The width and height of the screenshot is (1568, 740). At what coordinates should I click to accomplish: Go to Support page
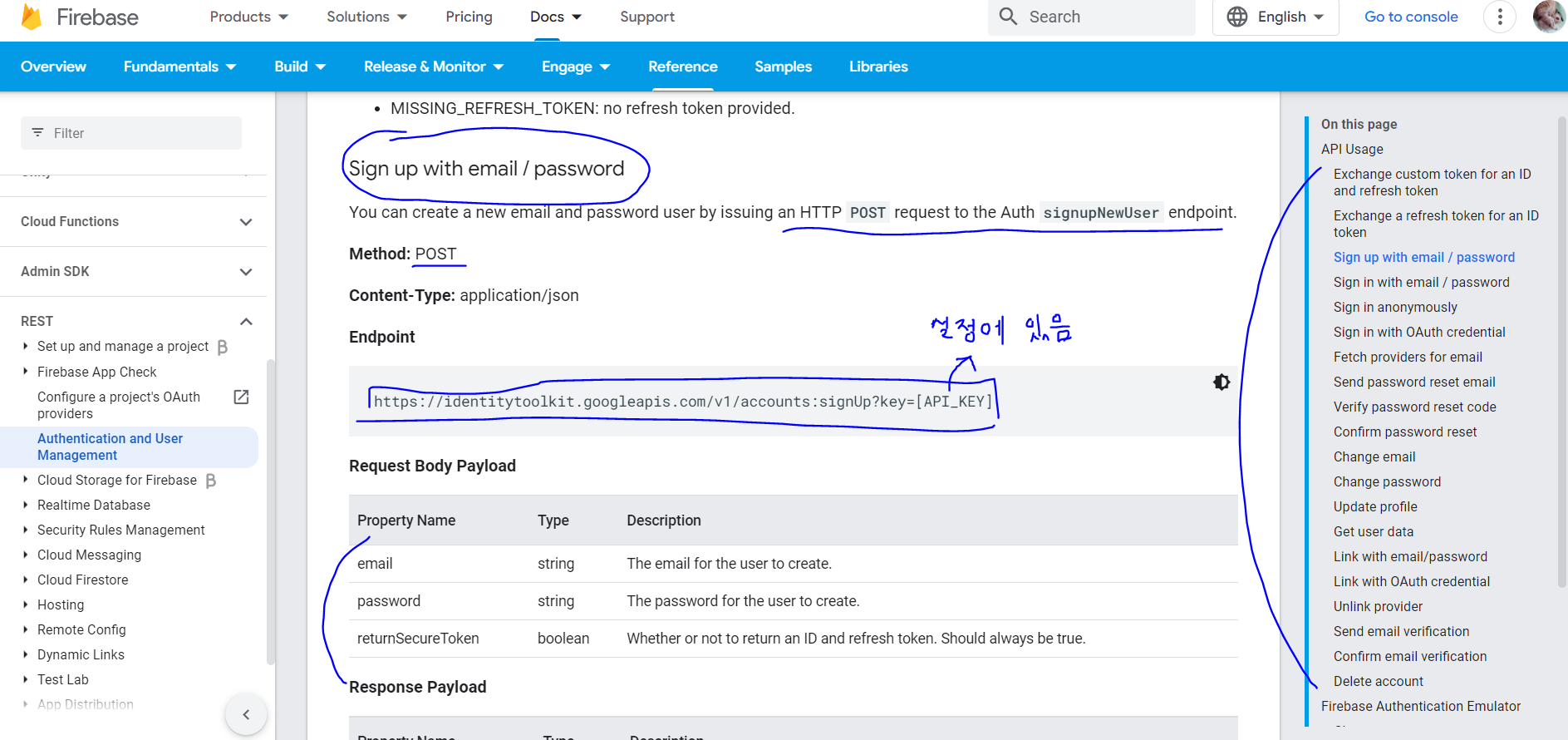tap(647, 17)
